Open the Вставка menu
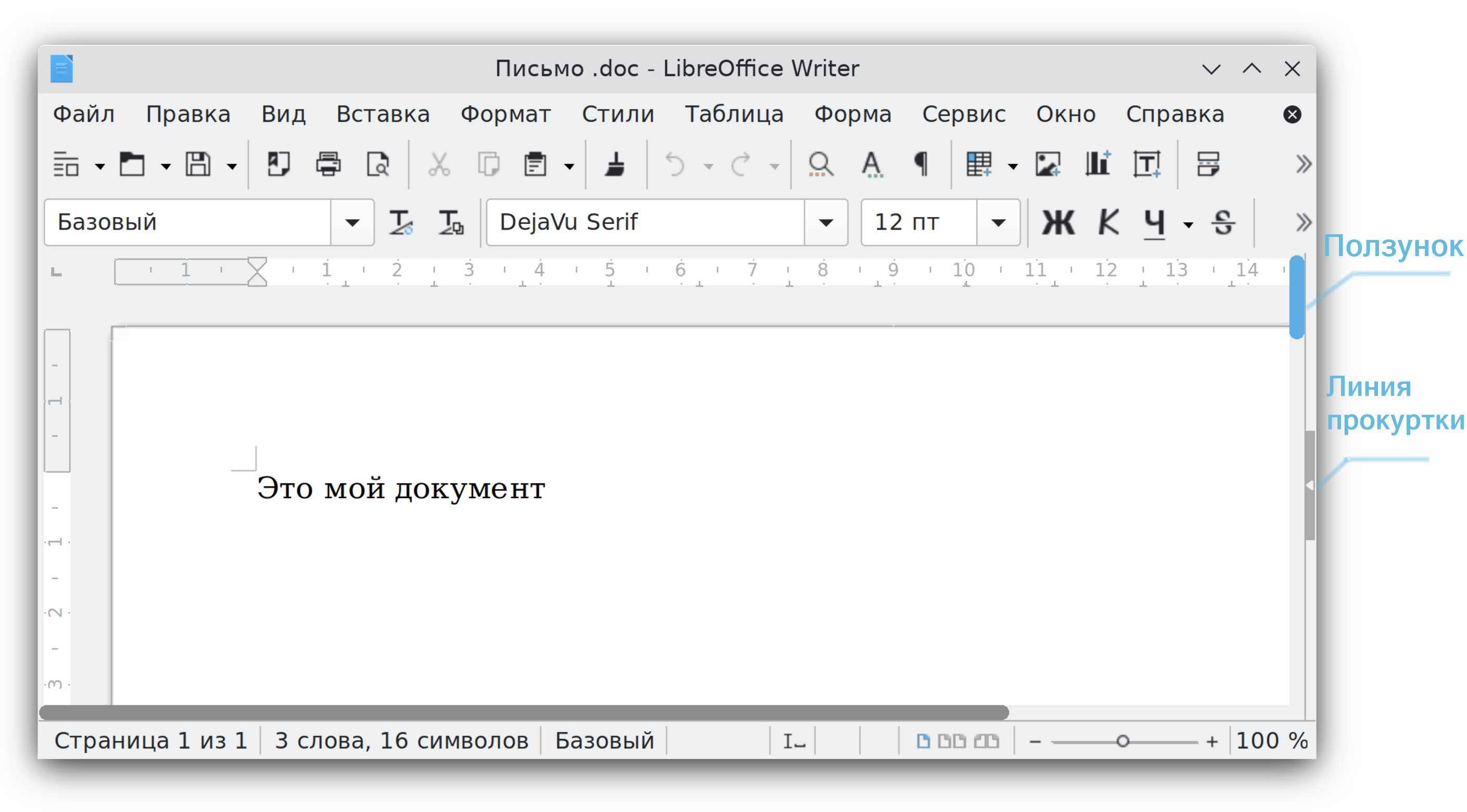 pyautogui.click(x=383, y=115)
